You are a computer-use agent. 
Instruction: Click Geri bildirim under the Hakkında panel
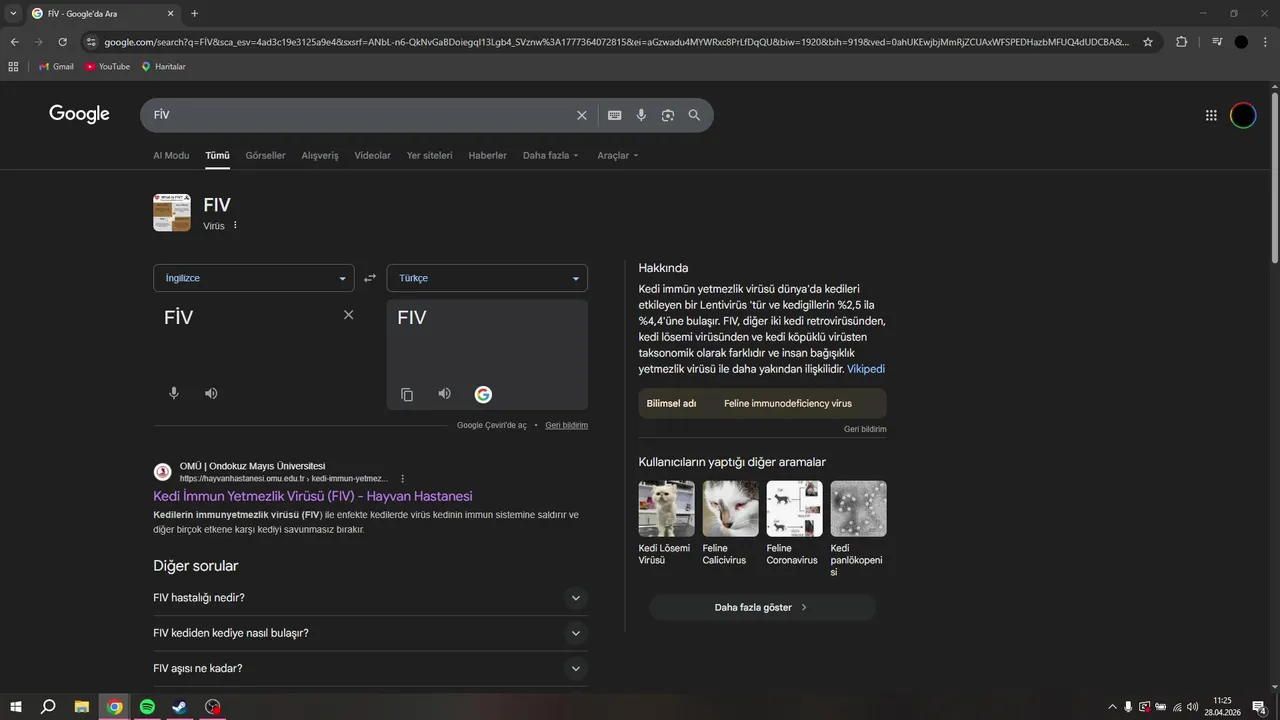click(x=865, y=429)
